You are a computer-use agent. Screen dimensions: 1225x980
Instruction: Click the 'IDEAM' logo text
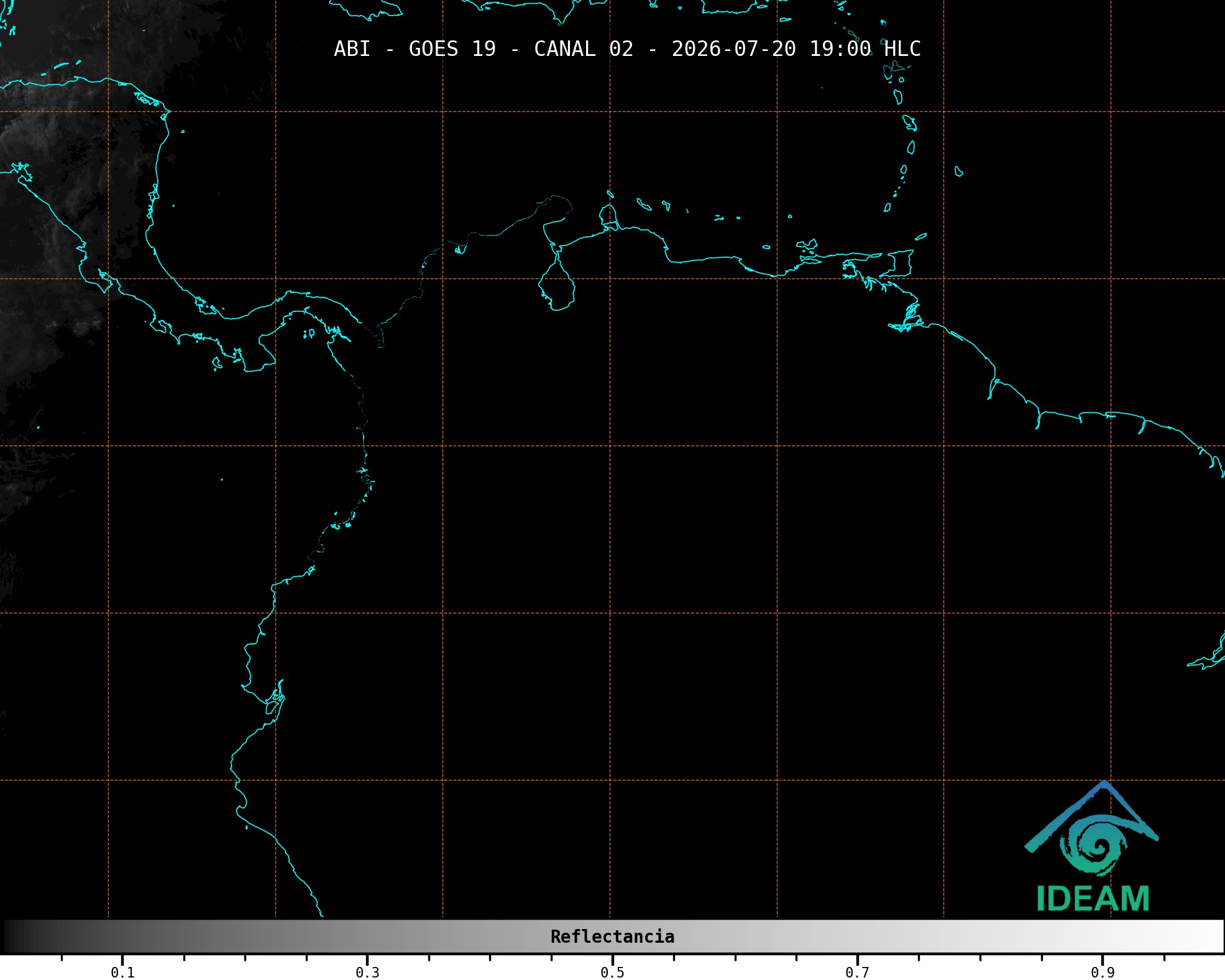pos(1093,899)
